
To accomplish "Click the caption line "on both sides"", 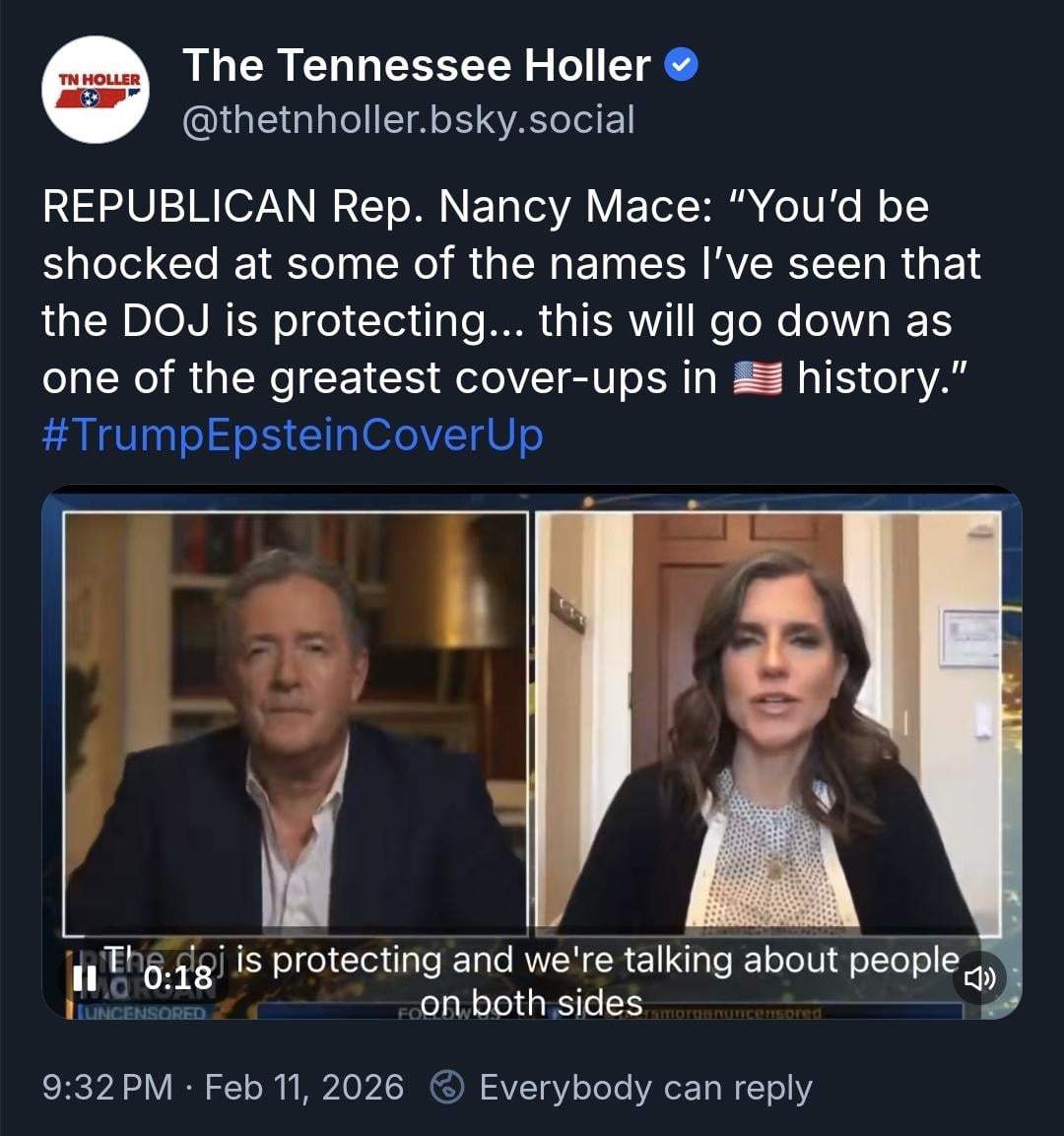I will [532, 1003].
